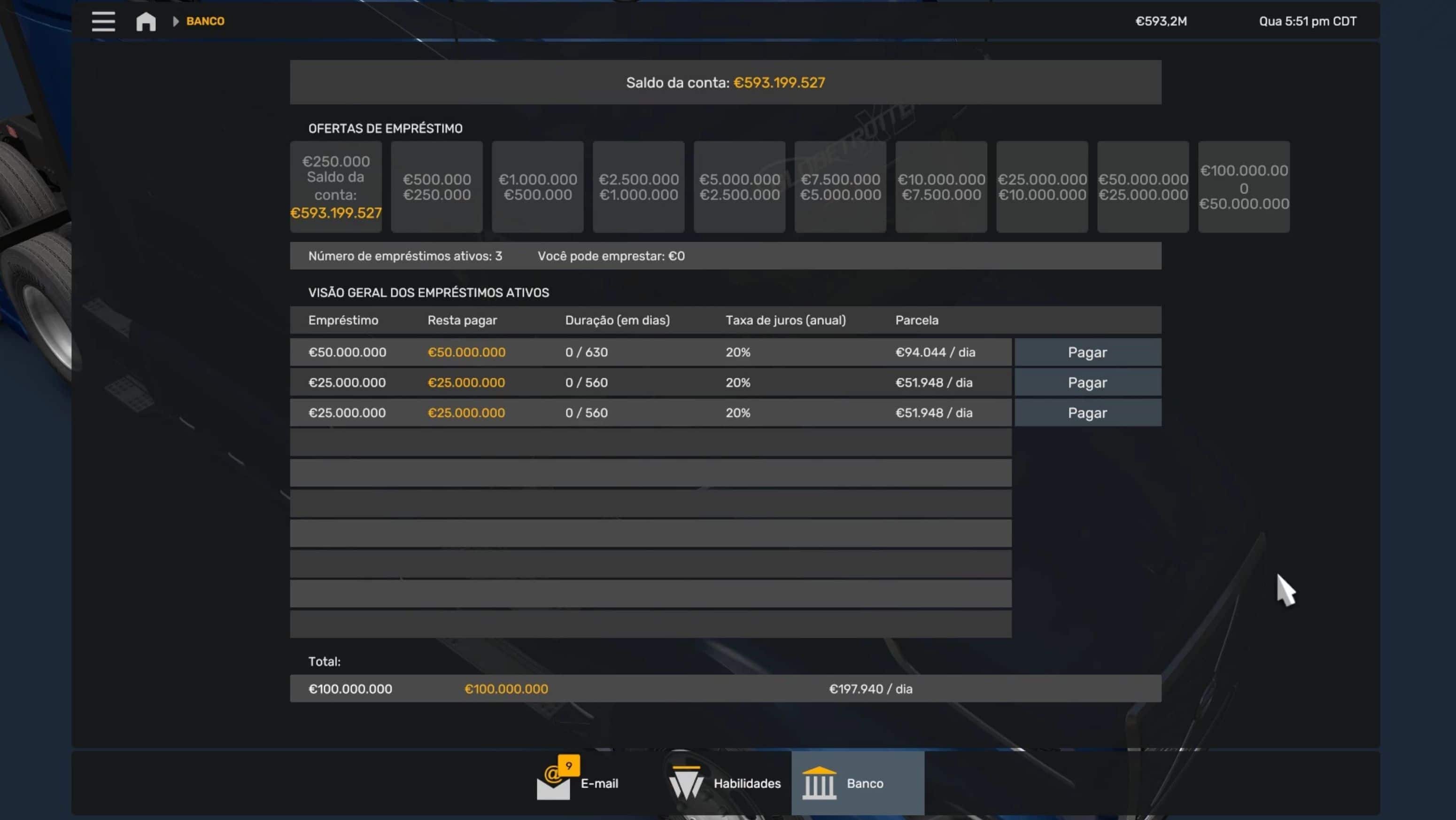The height and width of the screenshot is (820, 1456).
Task: Pay off the €50.000.000 loan
Action: [x=1087, y=352]
